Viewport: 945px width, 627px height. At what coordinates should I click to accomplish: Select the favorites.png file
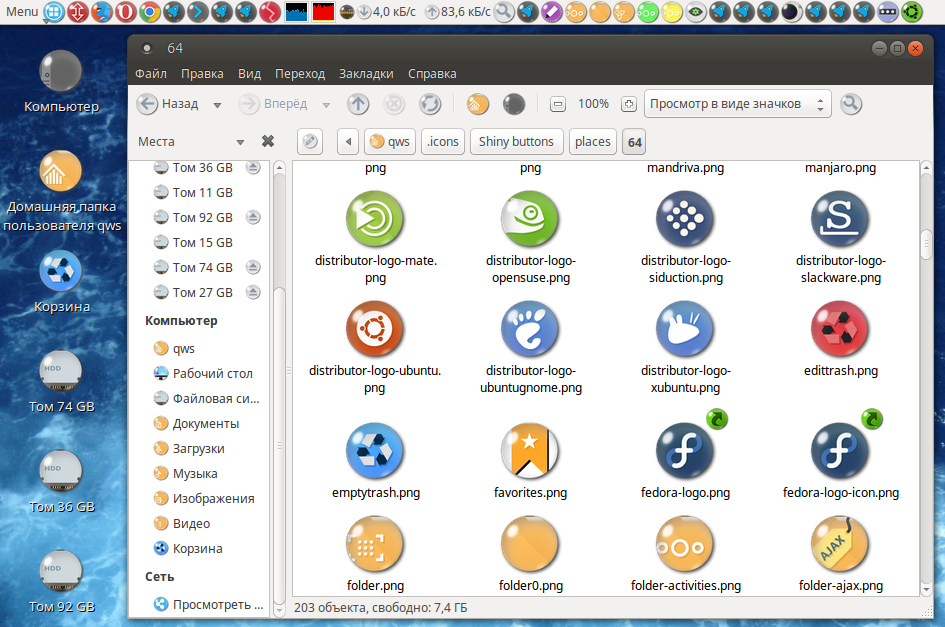[530, 461]
